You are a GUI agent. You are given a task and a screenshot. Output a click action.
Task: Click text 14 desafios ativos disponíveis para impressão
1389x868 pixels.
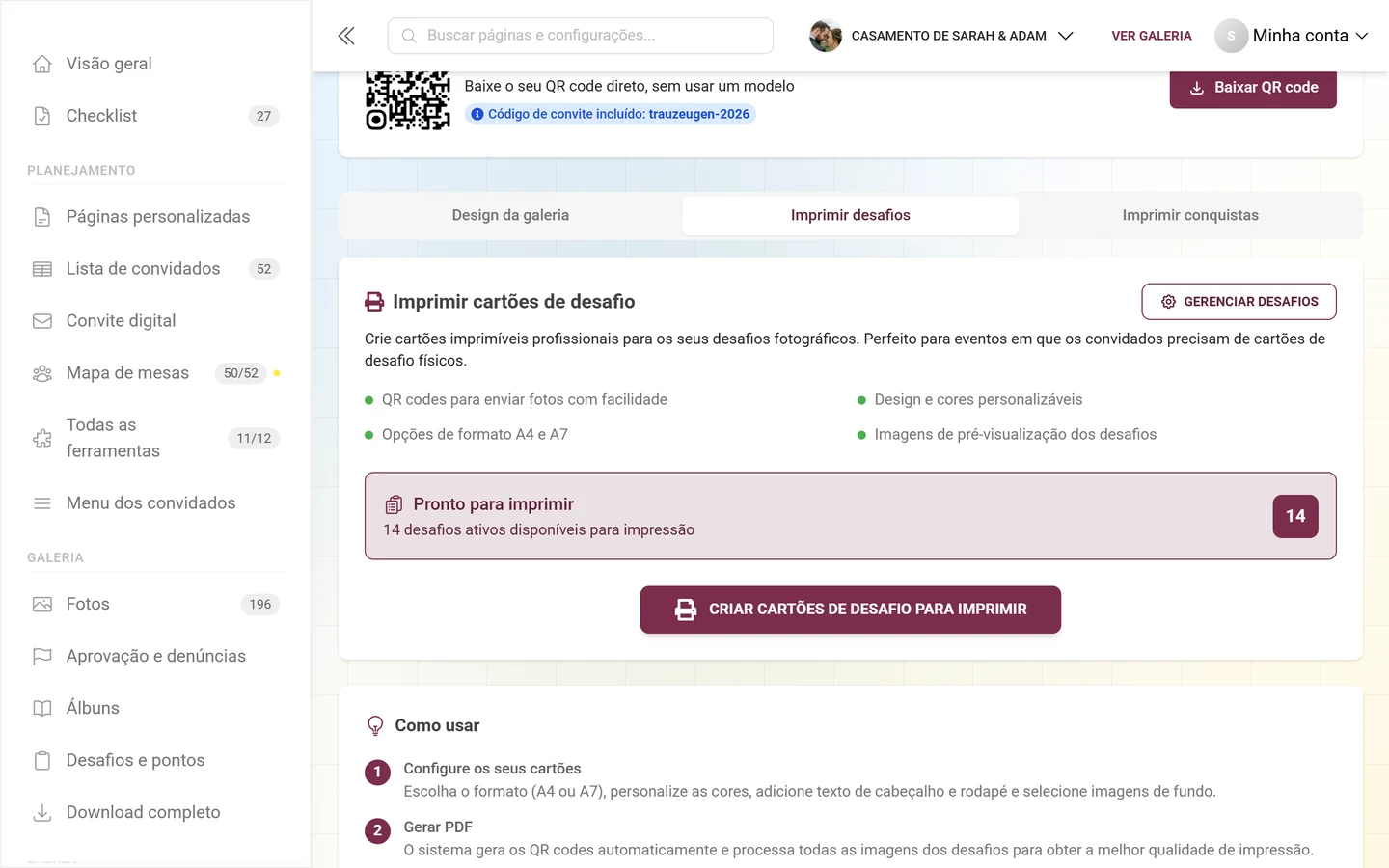pyautogui.click(x=538, y=530)
